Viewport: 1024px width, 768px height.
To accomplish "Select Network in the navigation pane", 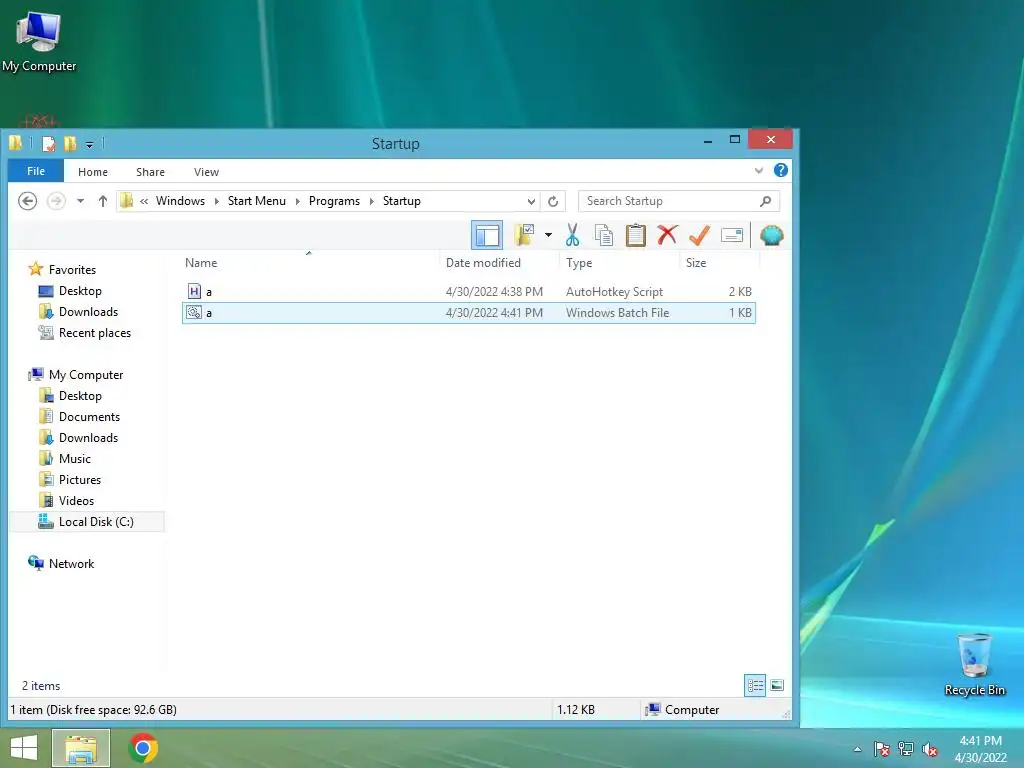I will point(61,563).
